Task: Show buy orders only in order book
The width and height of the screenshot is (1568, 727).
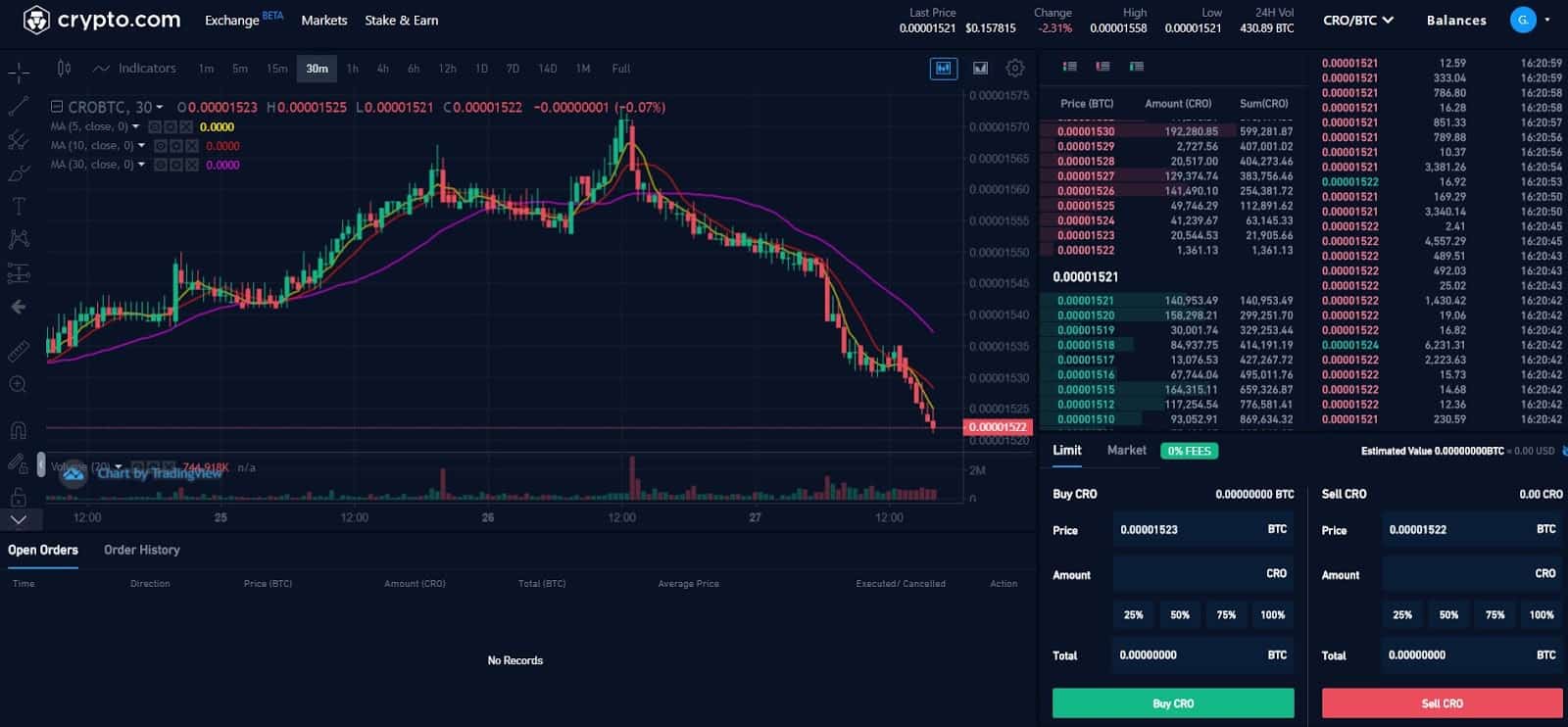Action: [x=1136, y=67]
